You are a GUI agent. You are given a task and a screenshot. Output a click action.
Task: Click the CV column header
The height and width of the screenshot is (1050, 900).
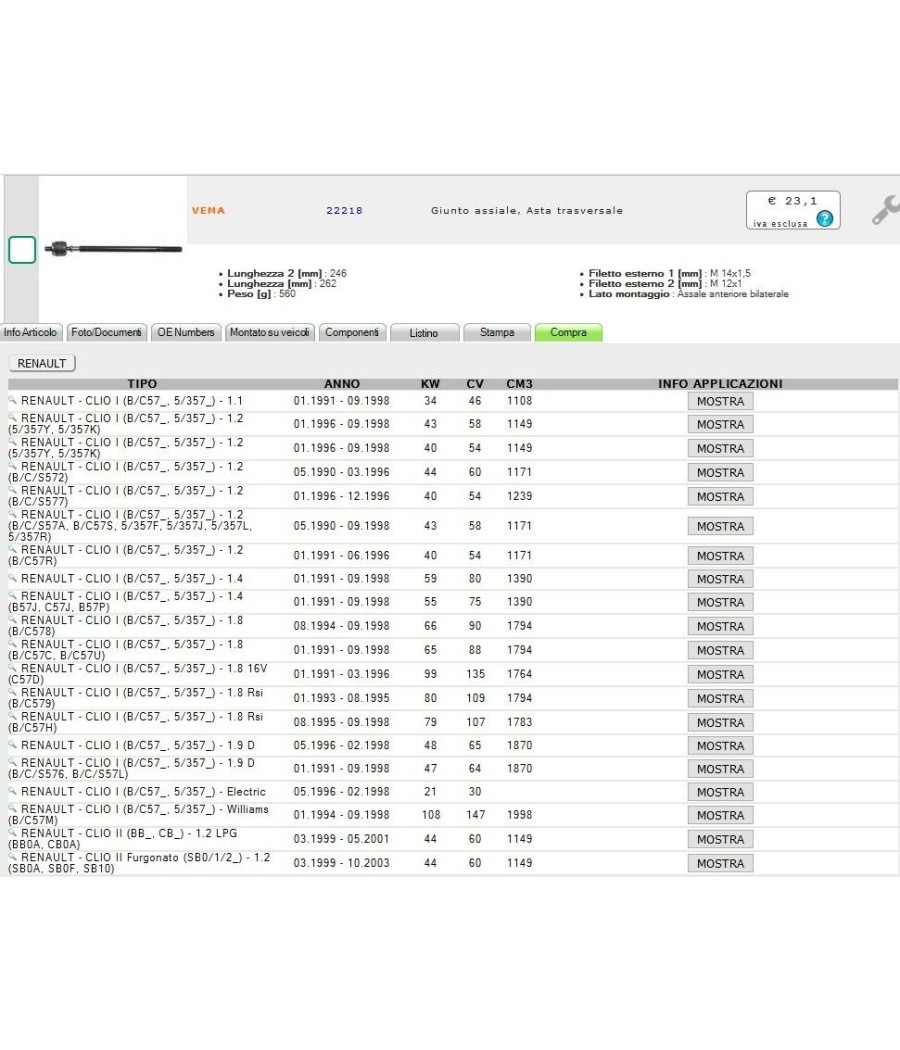[x=475, y=384]
